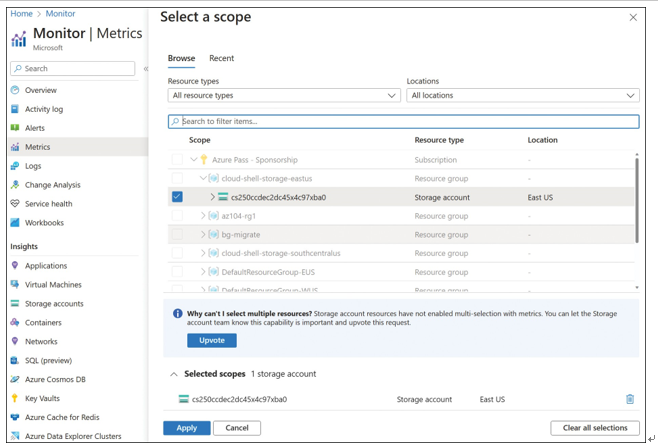The height and width of the screenshot is (446, 658).
Task: Open the Resource types dropdown
Action: pos(284,95)
